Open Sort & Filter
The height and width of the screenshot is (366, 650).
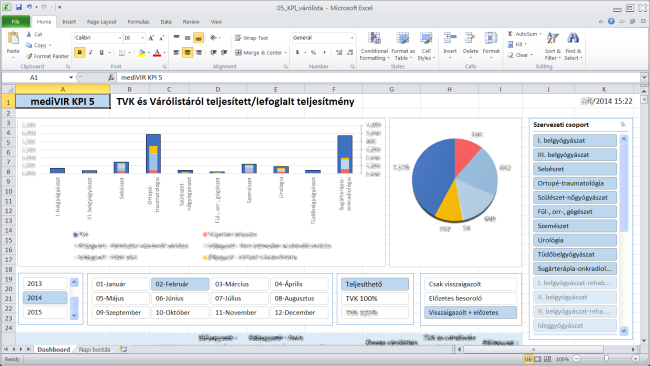tap(553, 46)
